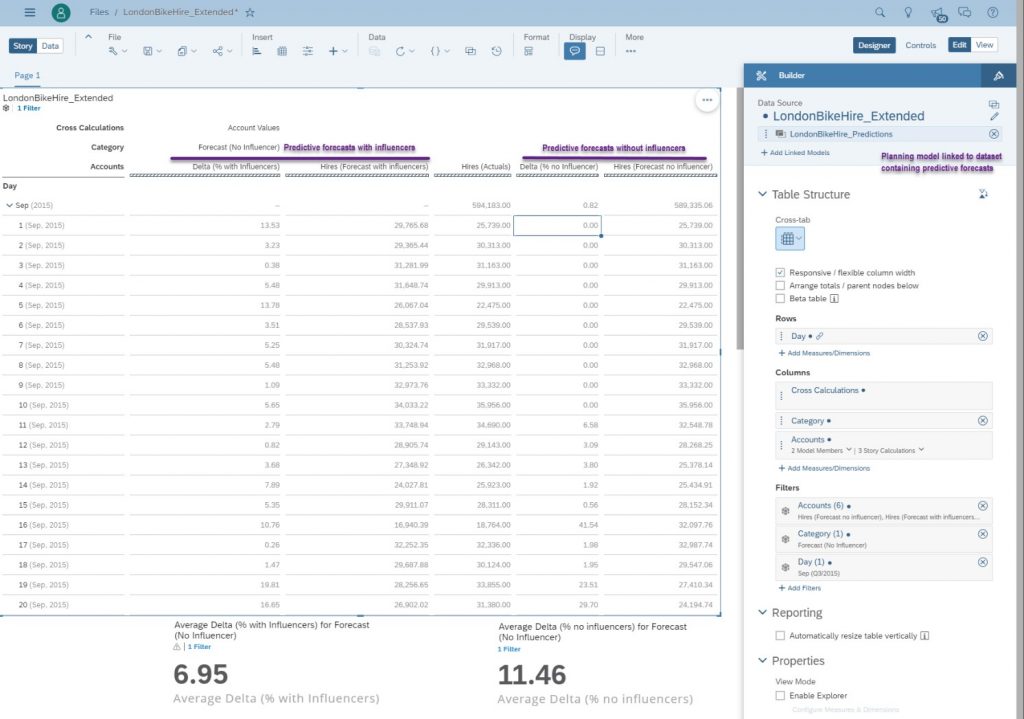Open 1 Filter link under the 6.95 chart title
The height and width of the screenshot is (719, 1024).
tap(199, 647)
